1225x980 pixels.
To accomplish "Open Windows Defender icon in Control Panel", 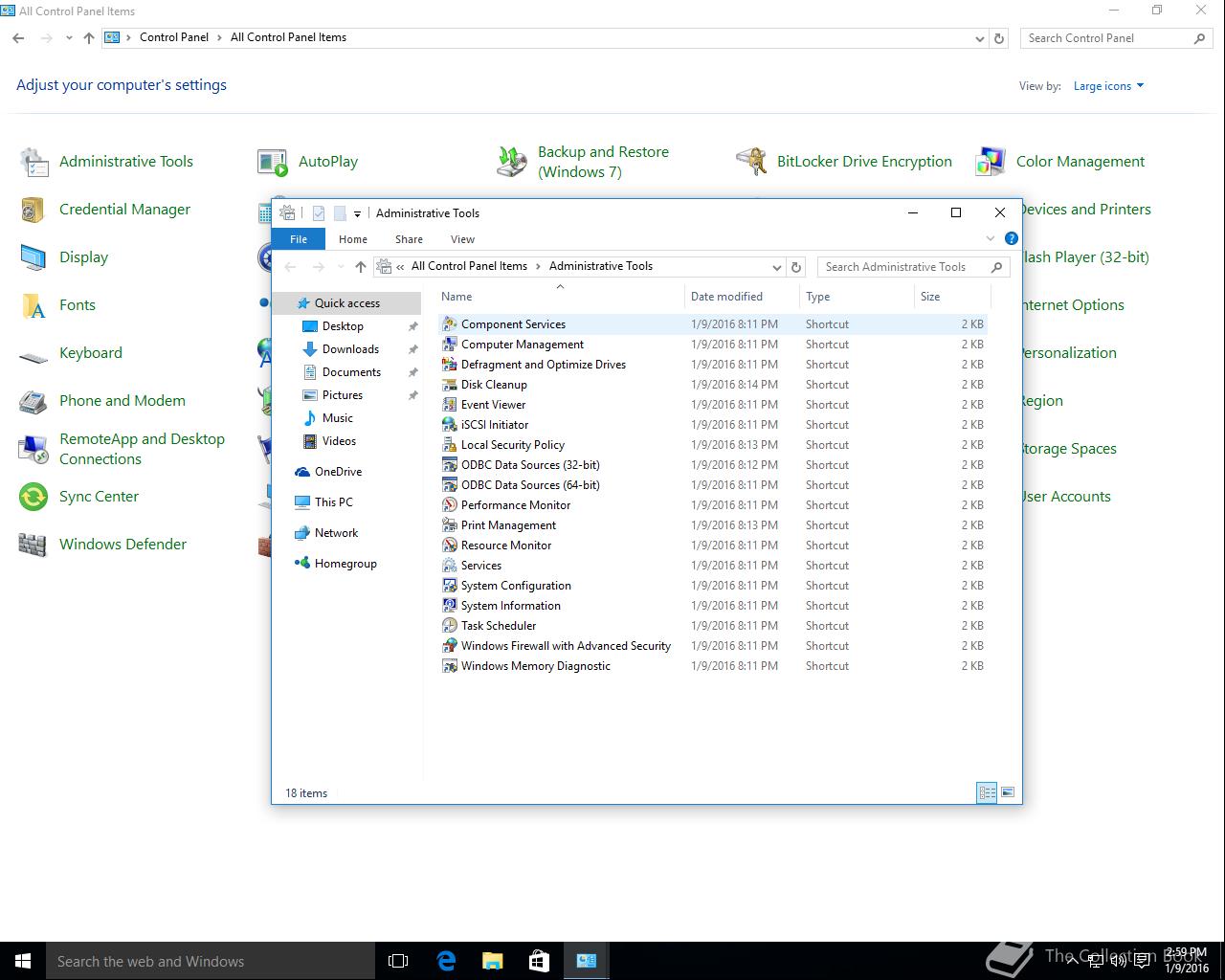I will pyautogui.click(x=33, y=545).
